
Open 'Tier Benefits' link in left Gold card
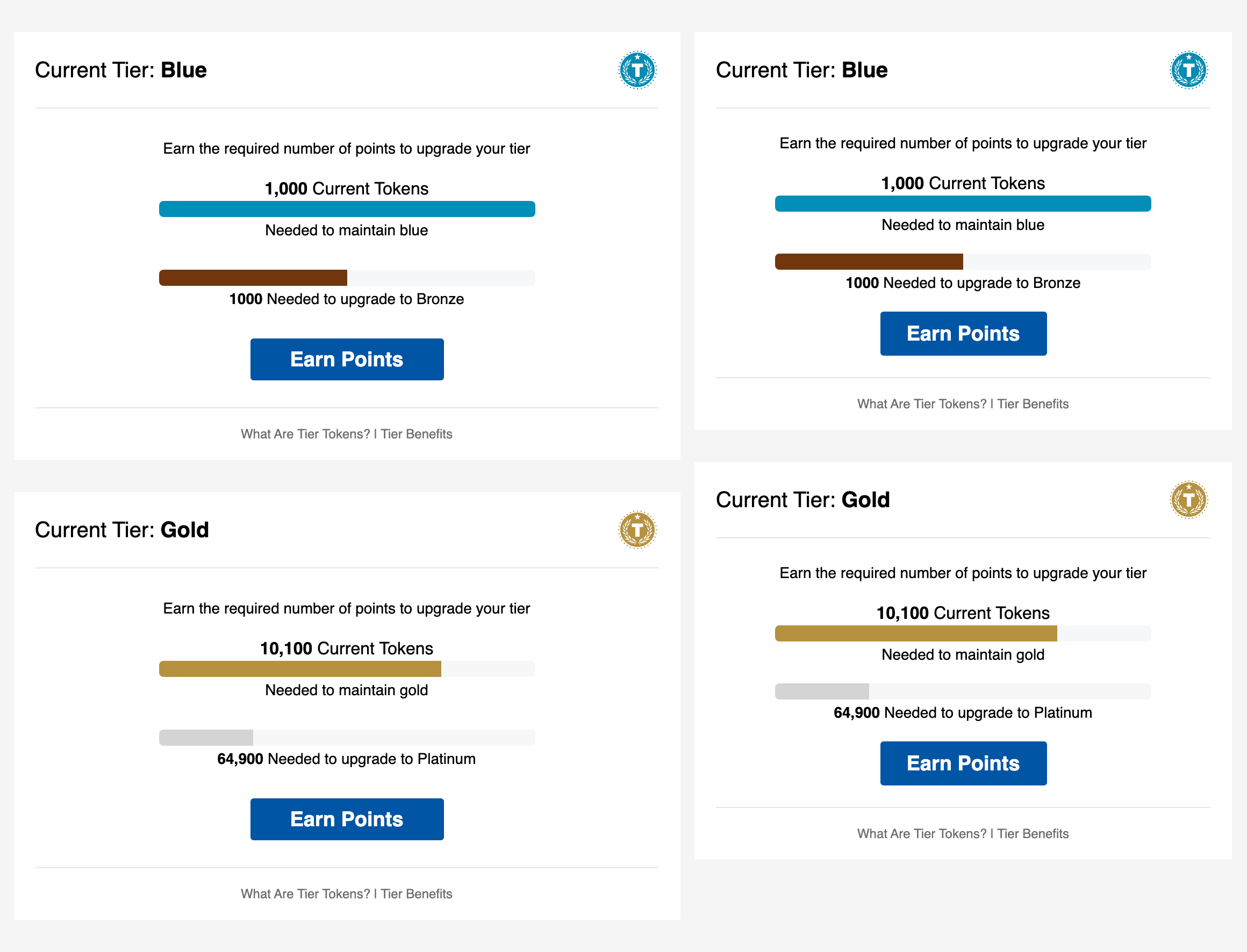[417, 893]
